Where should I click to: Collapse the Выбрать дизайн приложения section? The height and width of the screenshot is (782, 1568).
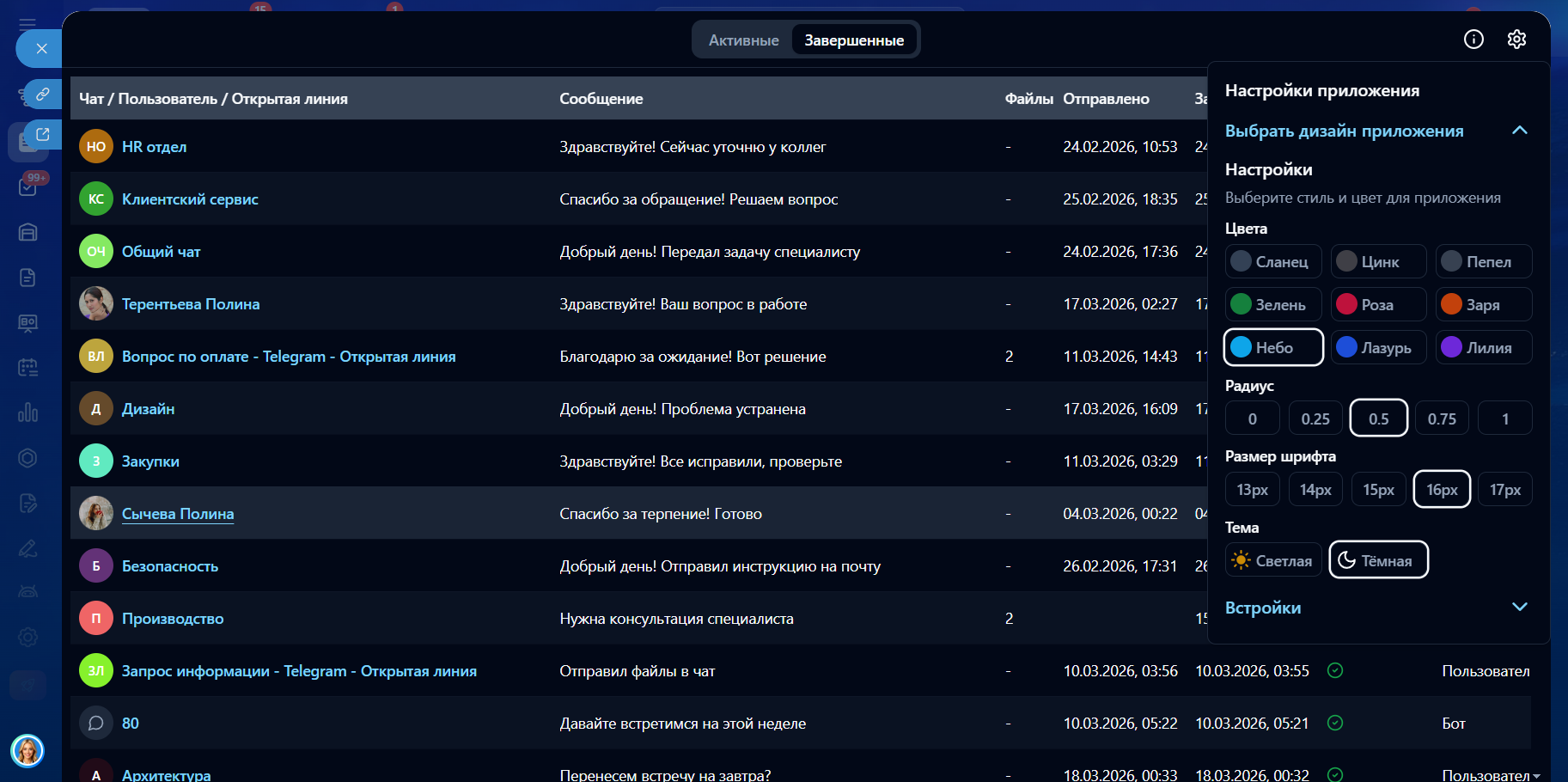1519,131
